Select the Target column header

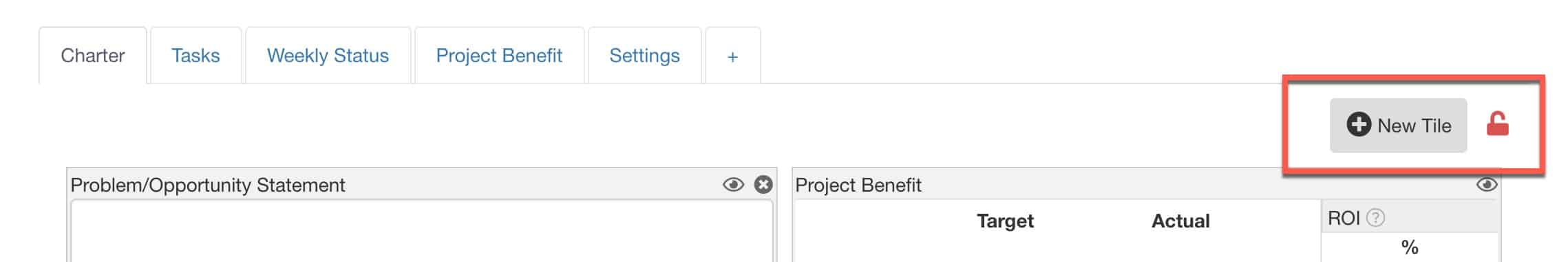tap(1005, 221)
